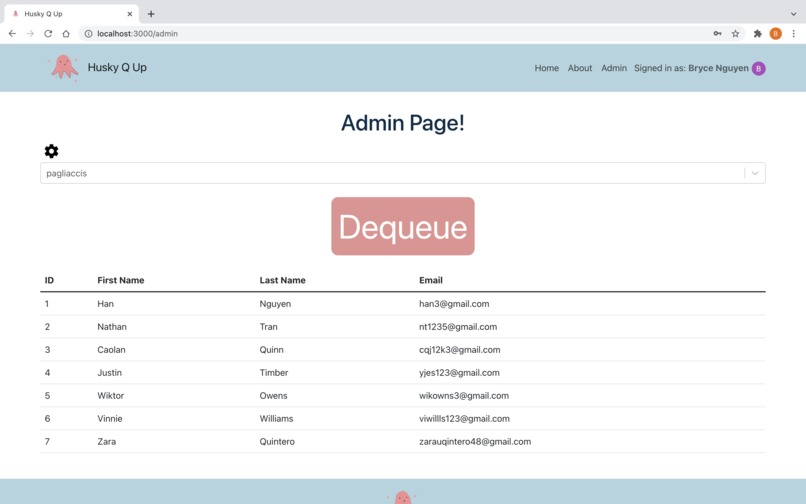
Task: Click the ID column header
Action: click(49, 280)
